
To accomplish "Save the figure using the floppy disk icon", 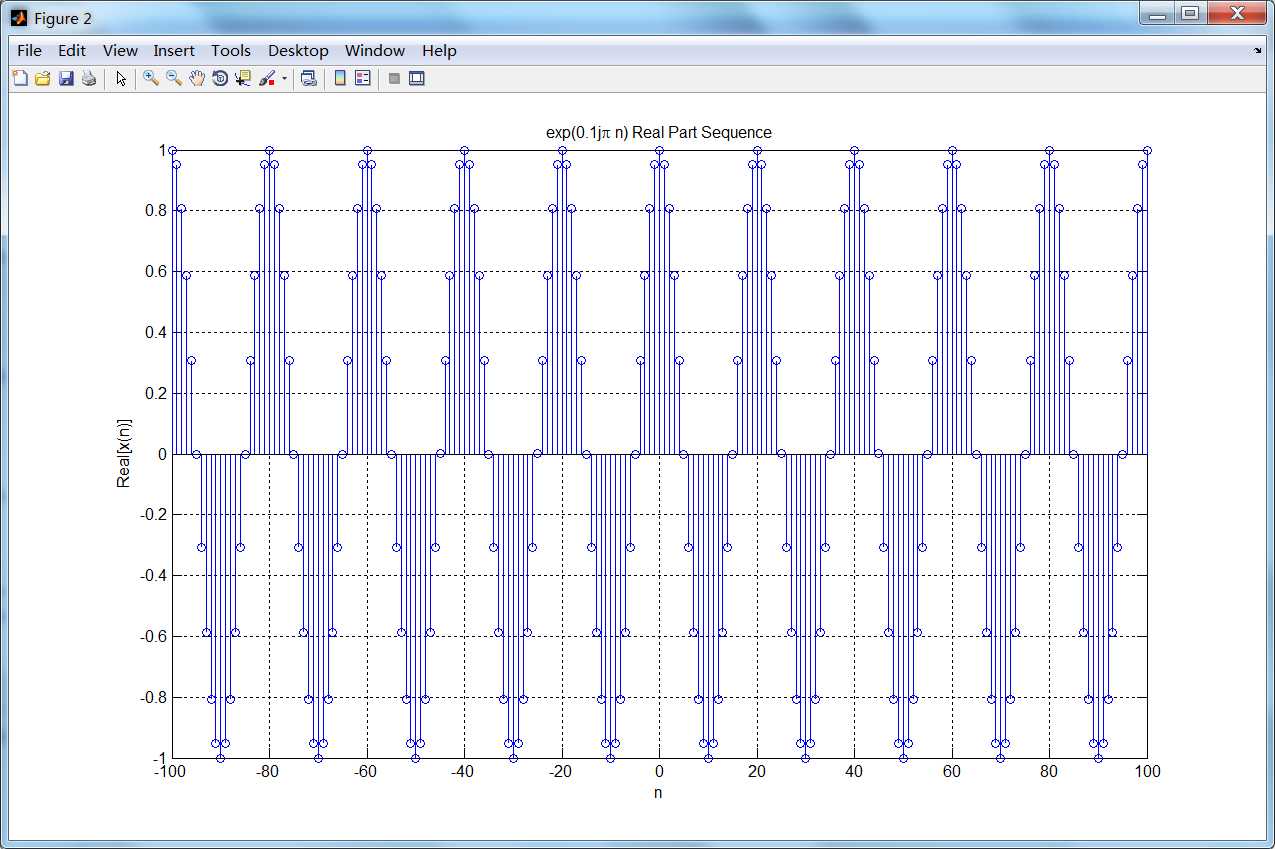I will (66, 78).
